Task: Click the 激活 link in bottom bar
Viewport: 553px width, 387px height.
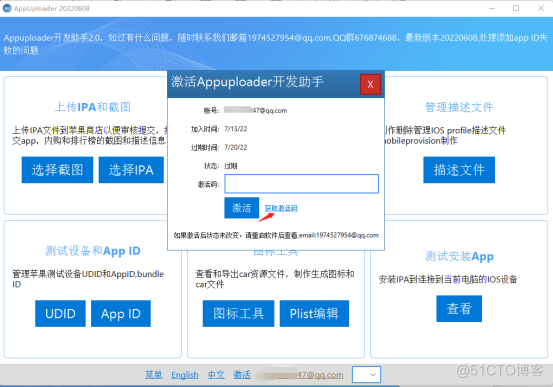Action: click(242, 375)
